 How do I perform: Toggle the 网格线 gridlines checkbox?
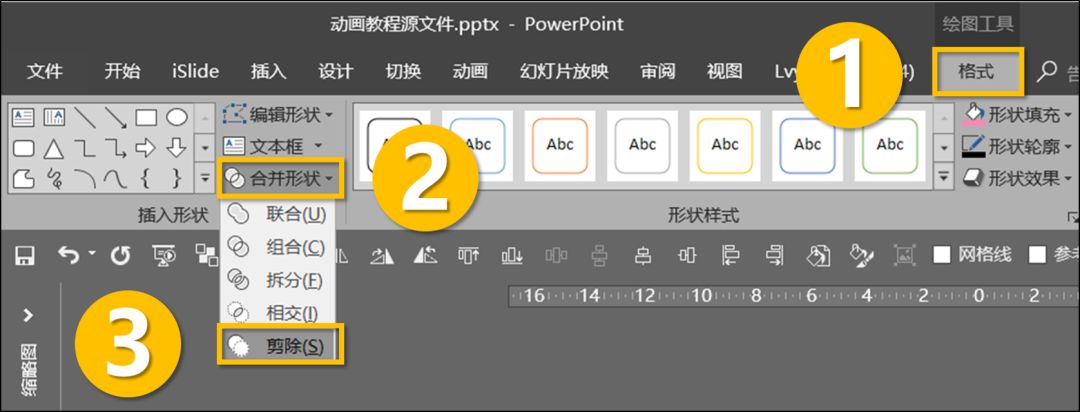click(942, 255)
